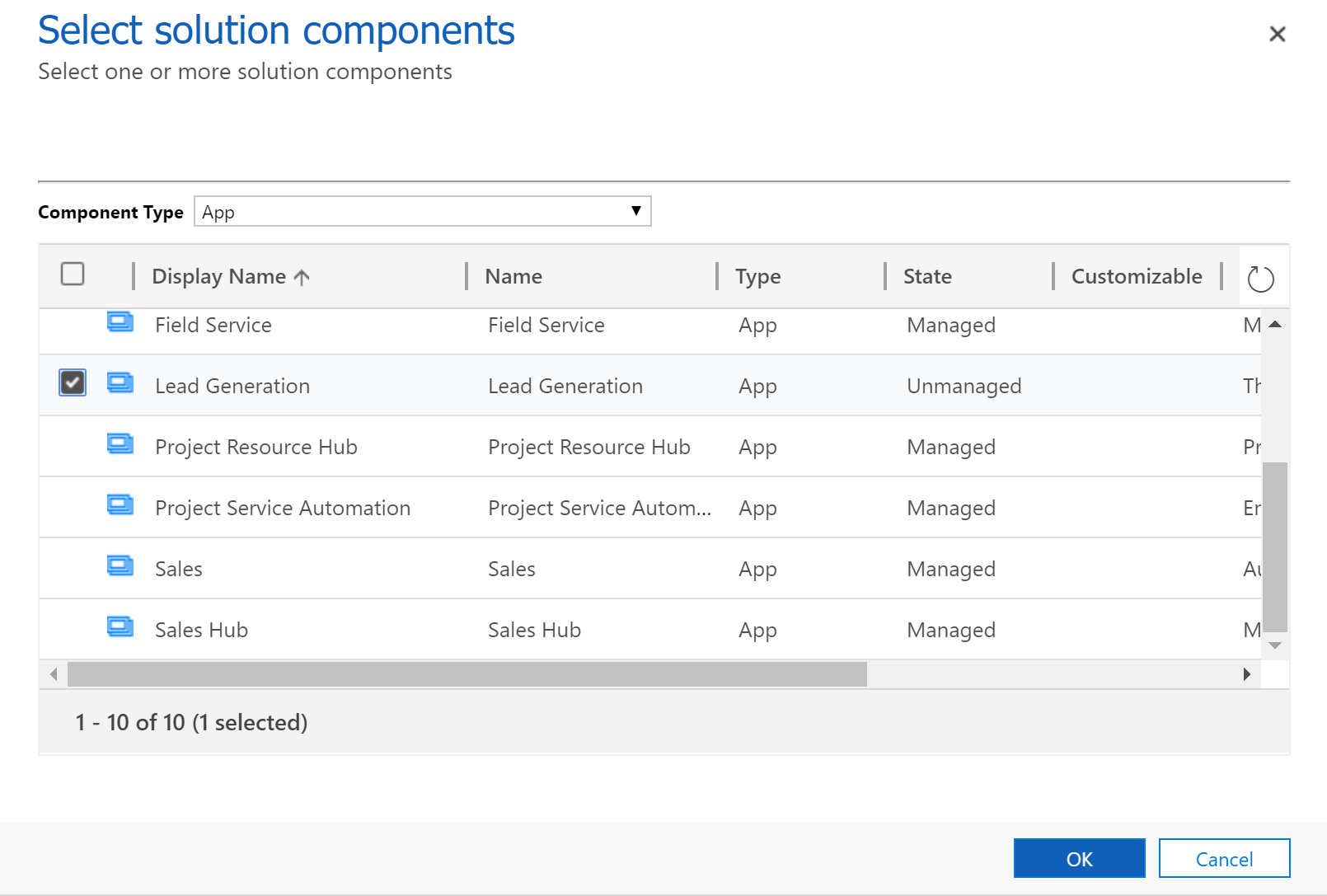The width and height of the screenshot is (1327, 896).
Task: Select the Sales display name
Action: (179, 569)
